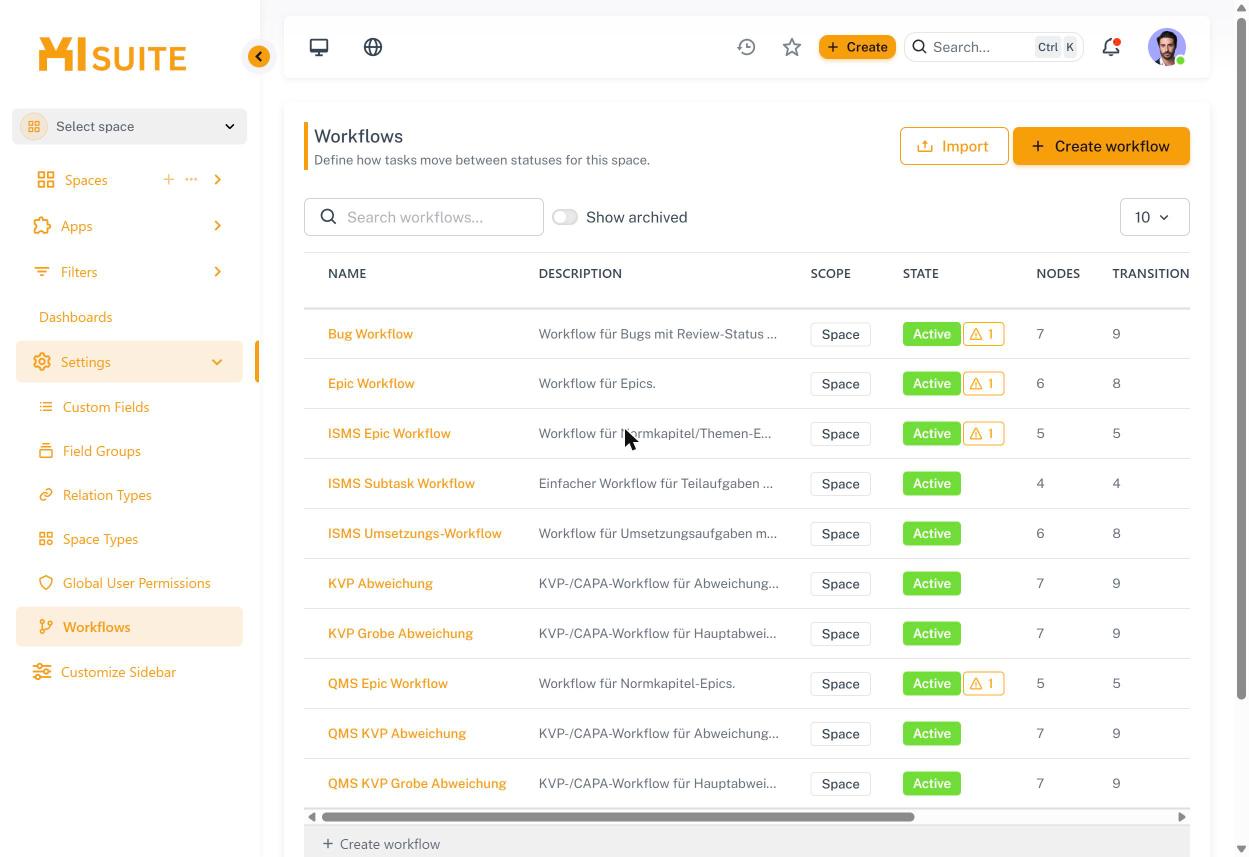This screenshot has width=1249, height=857.
Task: Click the Global User Permissions shield icon
Action: point(46,583)
